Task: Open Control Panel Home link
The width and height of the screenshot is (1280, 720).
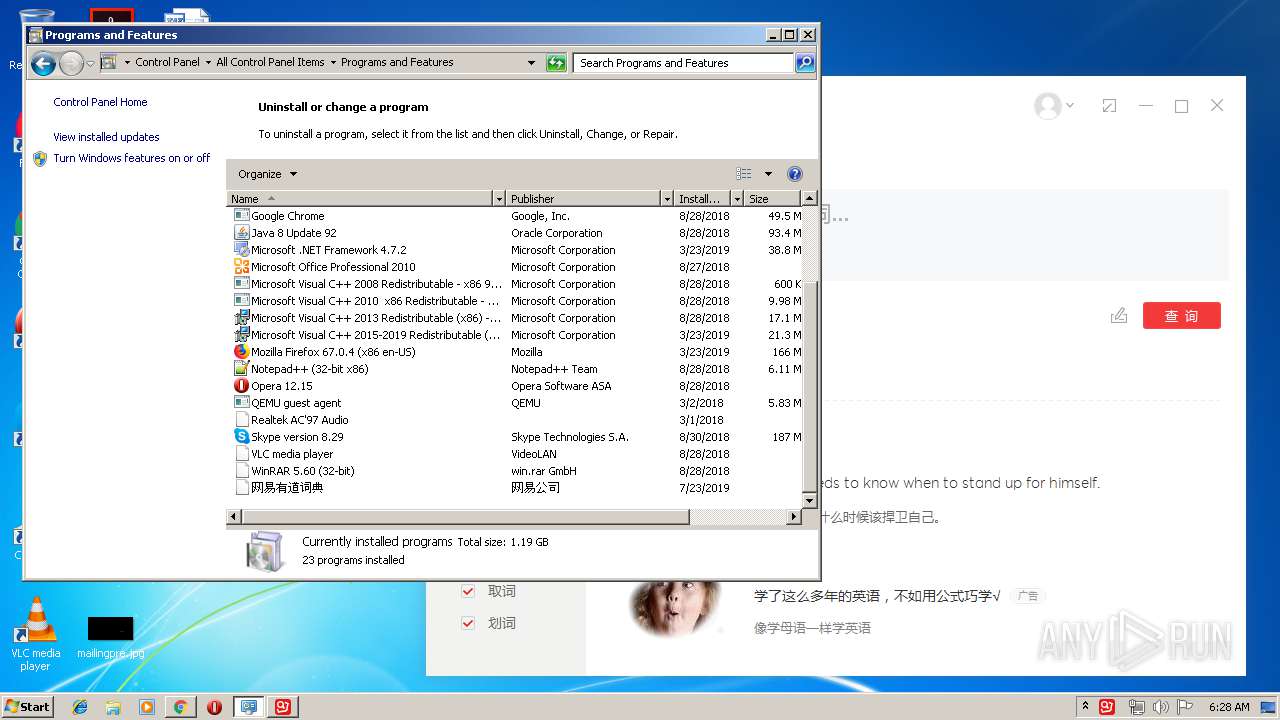Action: coord(100,102)
